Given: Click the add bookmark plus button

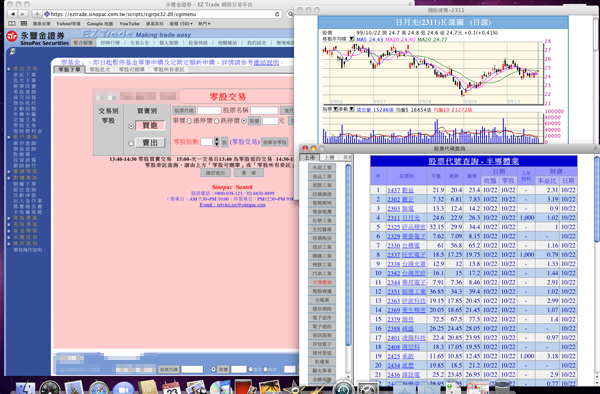Looking at the screenshot, I should click(x=37, y=14).
